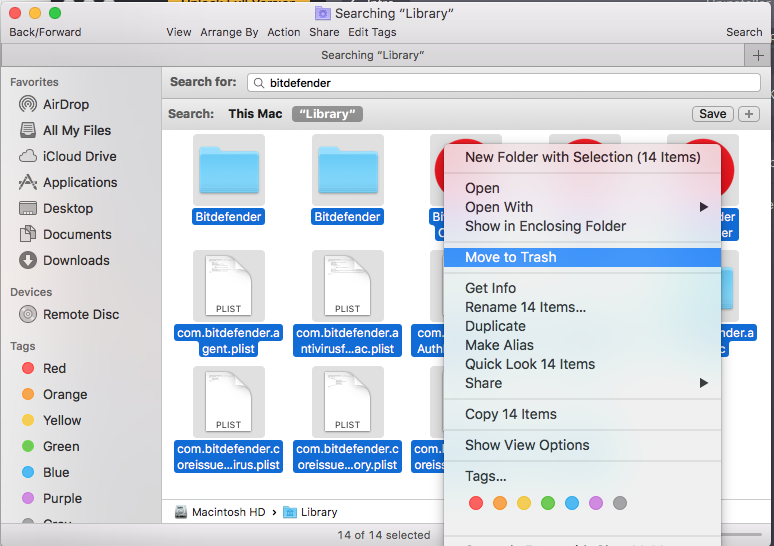The width and height of the screenshot is (774, 546).
Task: Click the Macintosh HD path icon
Action: pos(180,512)
